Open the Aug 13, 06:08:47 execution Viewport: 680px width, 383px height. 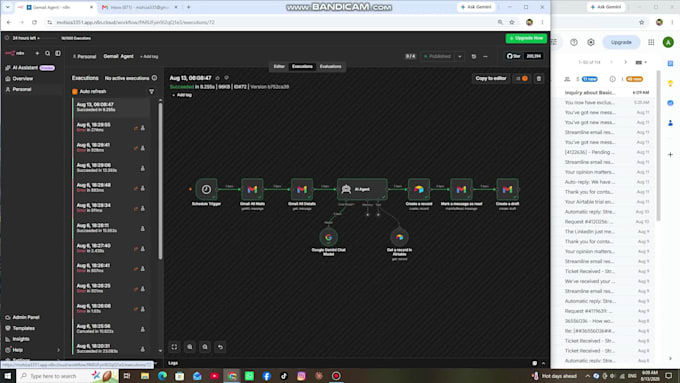[x=111, y=107]
